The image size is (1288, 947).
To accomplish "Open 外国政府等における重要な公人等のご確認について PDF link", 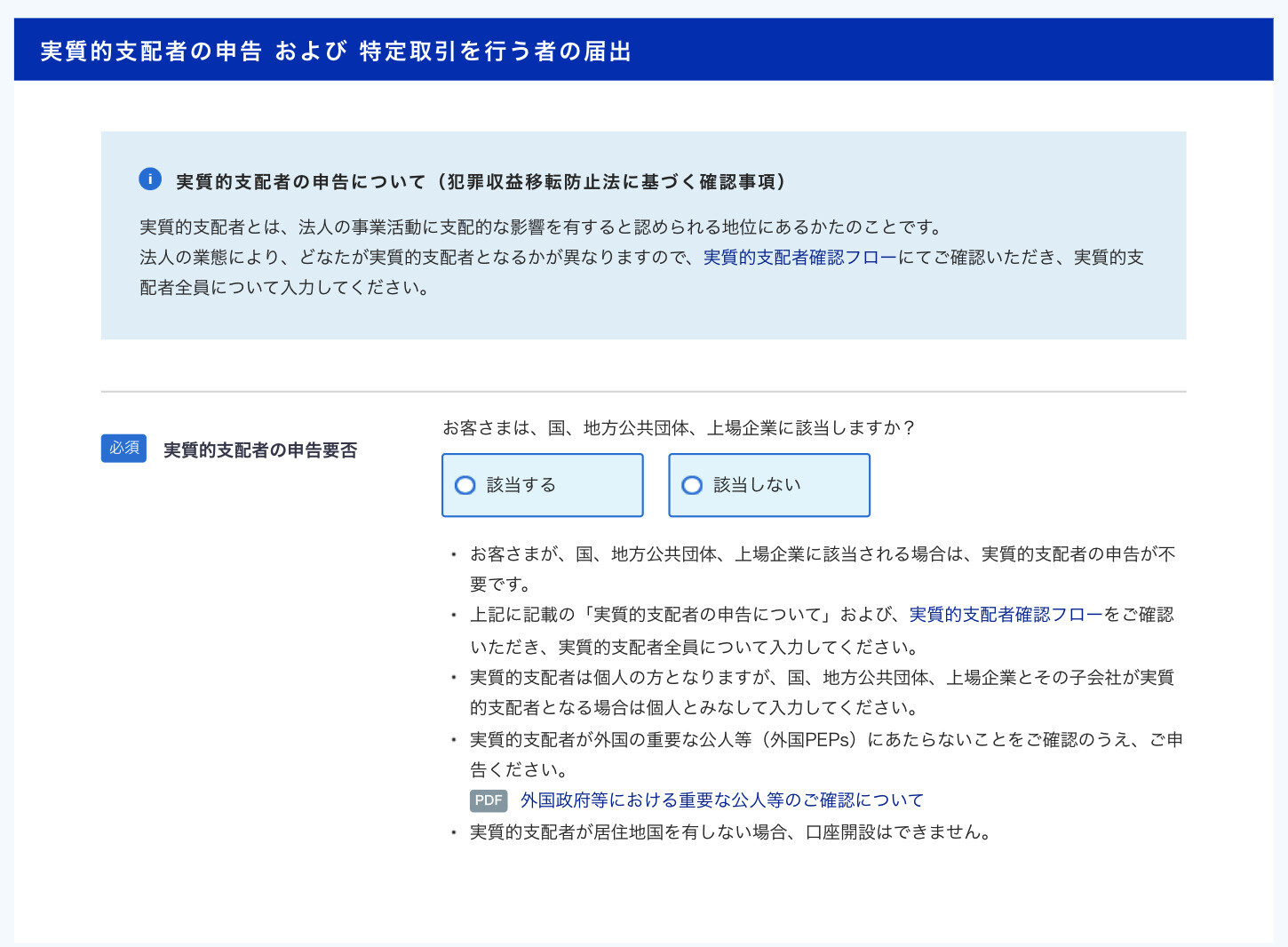I will [721, 800].
